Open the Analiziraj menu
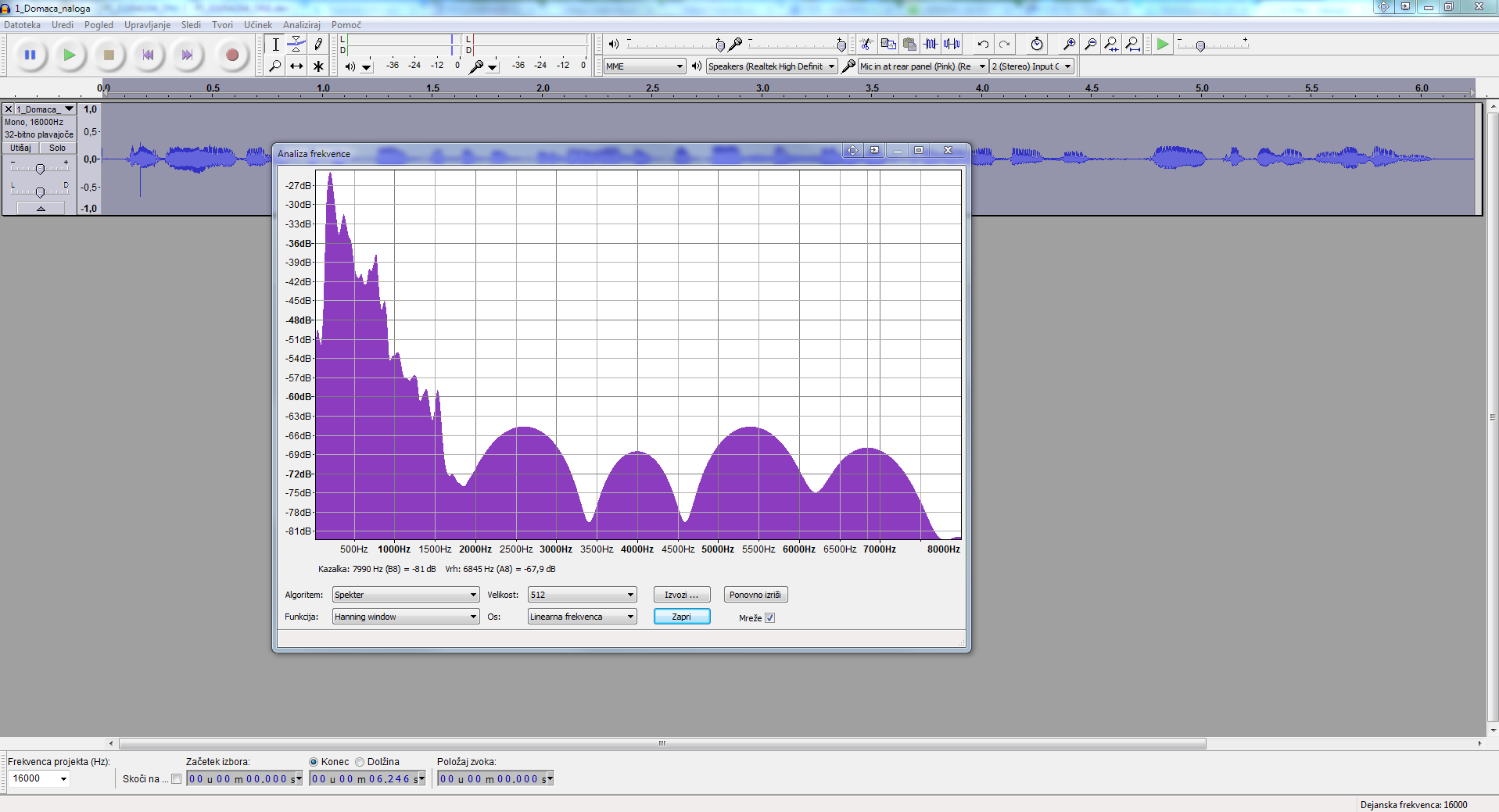Image resolution: width=1499 pixels, height=812 pixels. [301, 25]
